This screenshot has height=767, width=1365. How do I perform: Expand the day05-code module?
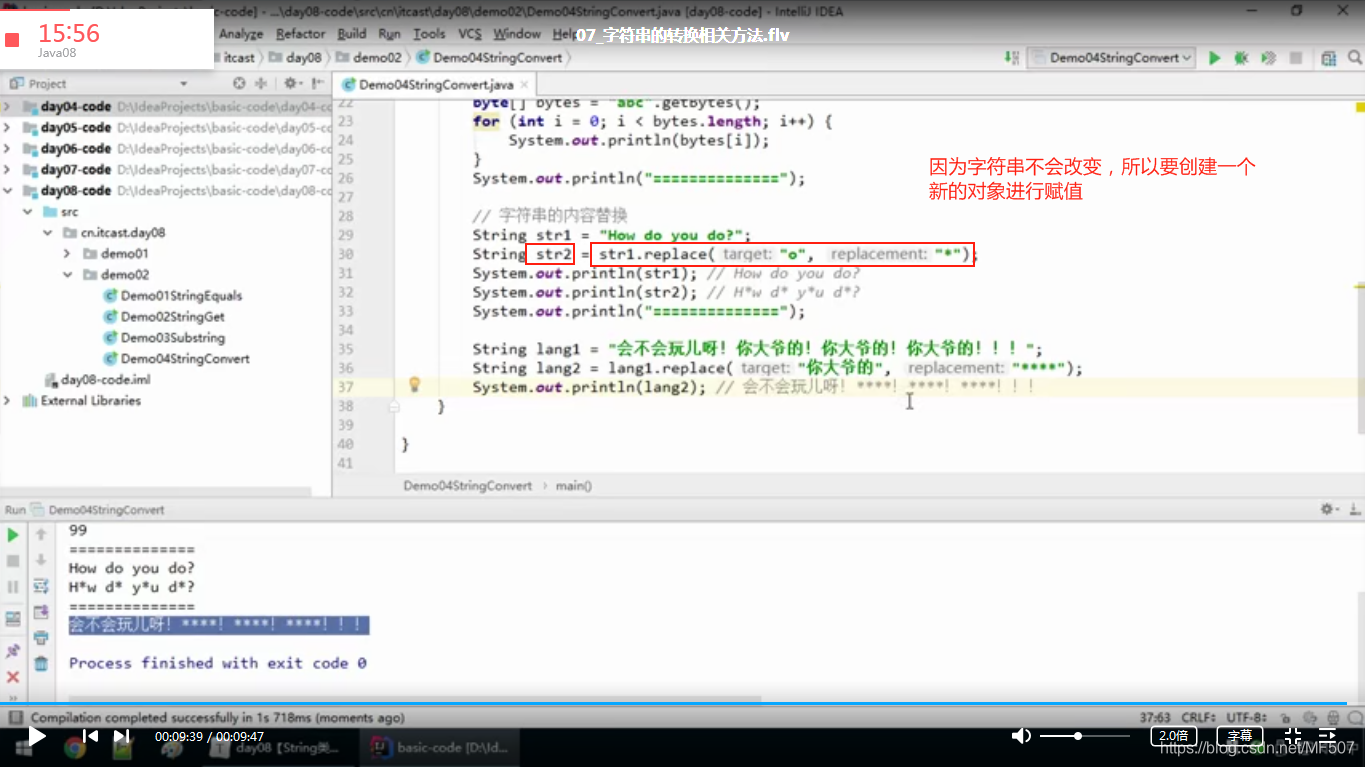[8, 128]
